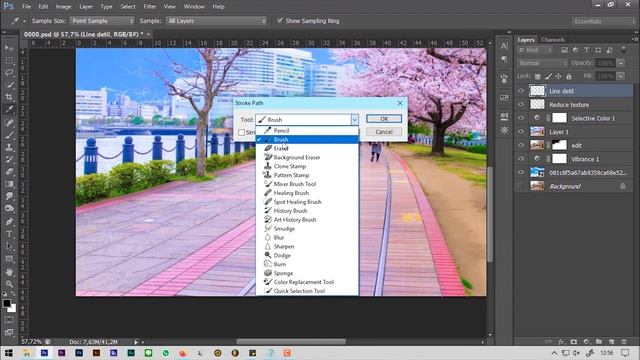Choose Smudge from the tool list
The image size is (640, 360).
click(x=307, y=229)
